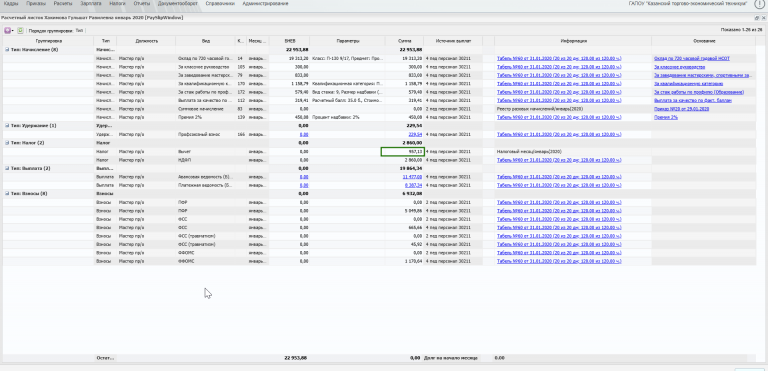Open the Справочники menu
This screenshot has height=371, width=768.
click(216, 3)
